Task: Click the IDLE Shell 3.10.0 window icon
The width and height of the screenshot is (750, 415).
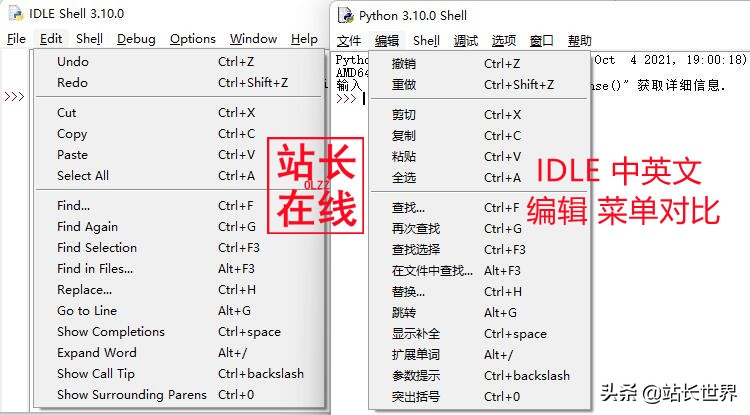Action: point(16,13)
